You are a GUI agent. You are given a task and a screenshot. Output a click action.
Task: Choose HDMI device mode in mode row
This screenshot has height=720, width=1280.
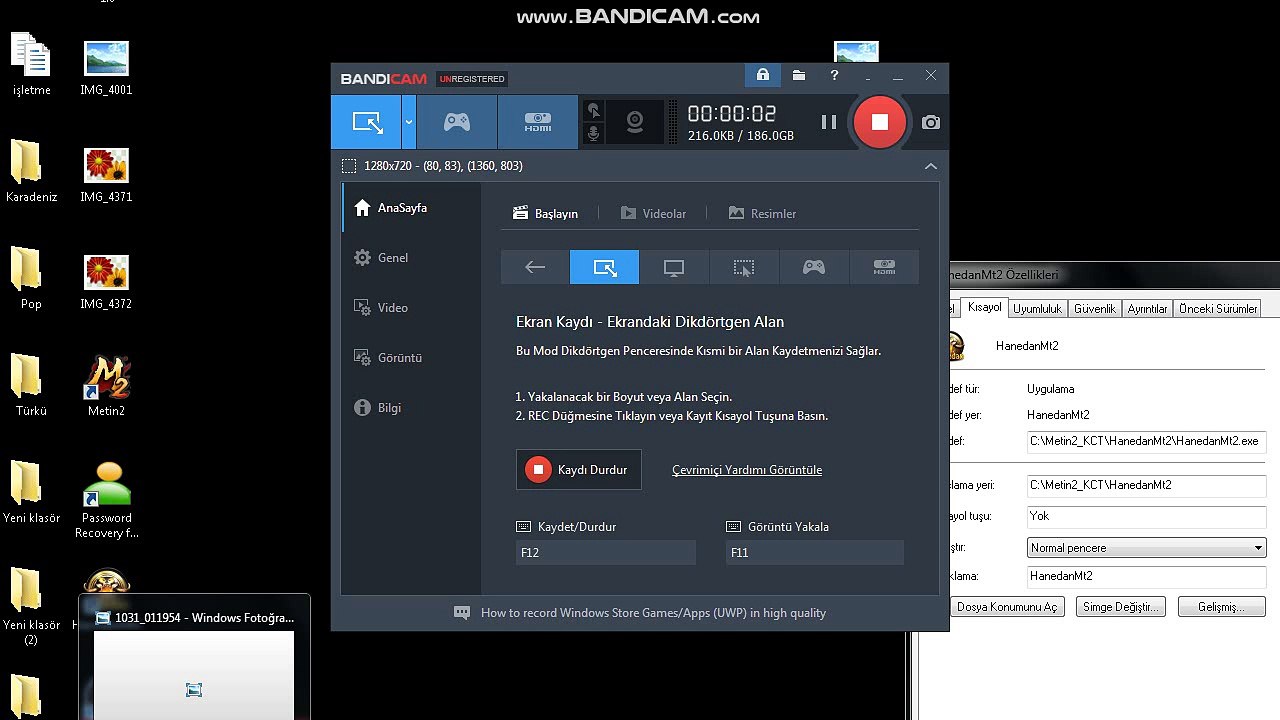[x=884, y=267]
